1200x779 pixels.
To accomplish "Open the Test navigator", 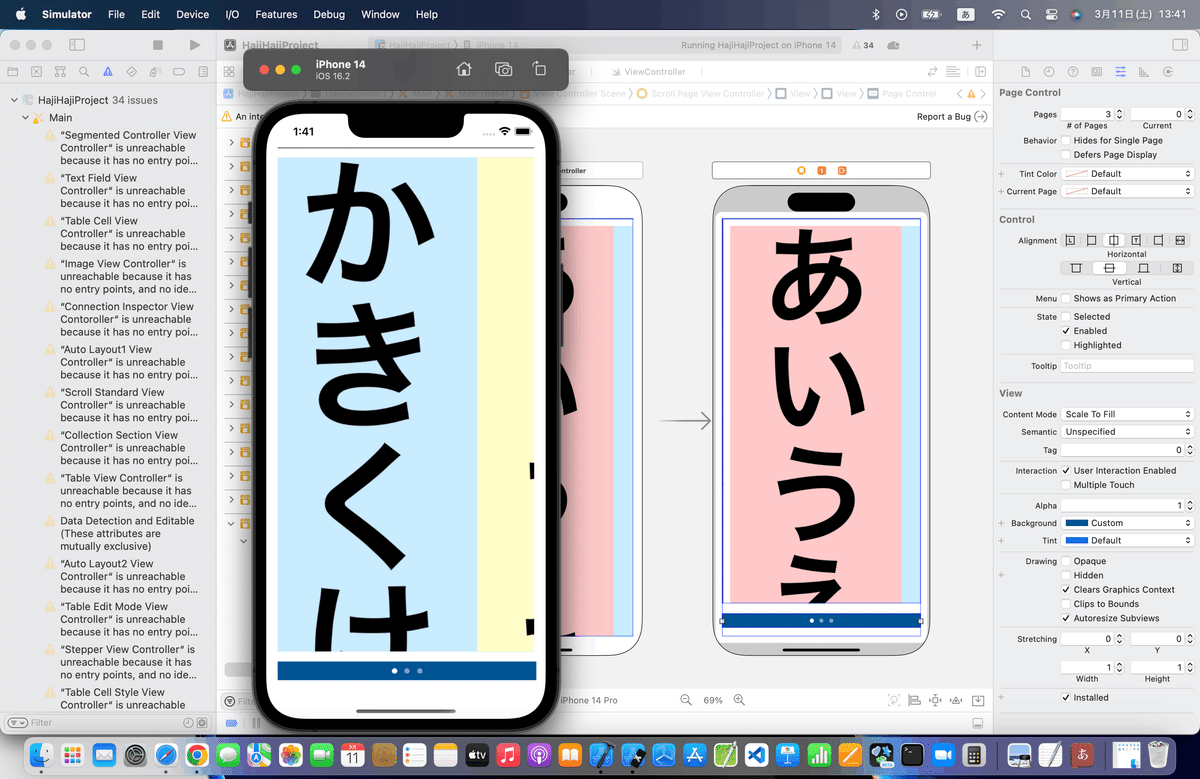I will (x=131, y=72).
